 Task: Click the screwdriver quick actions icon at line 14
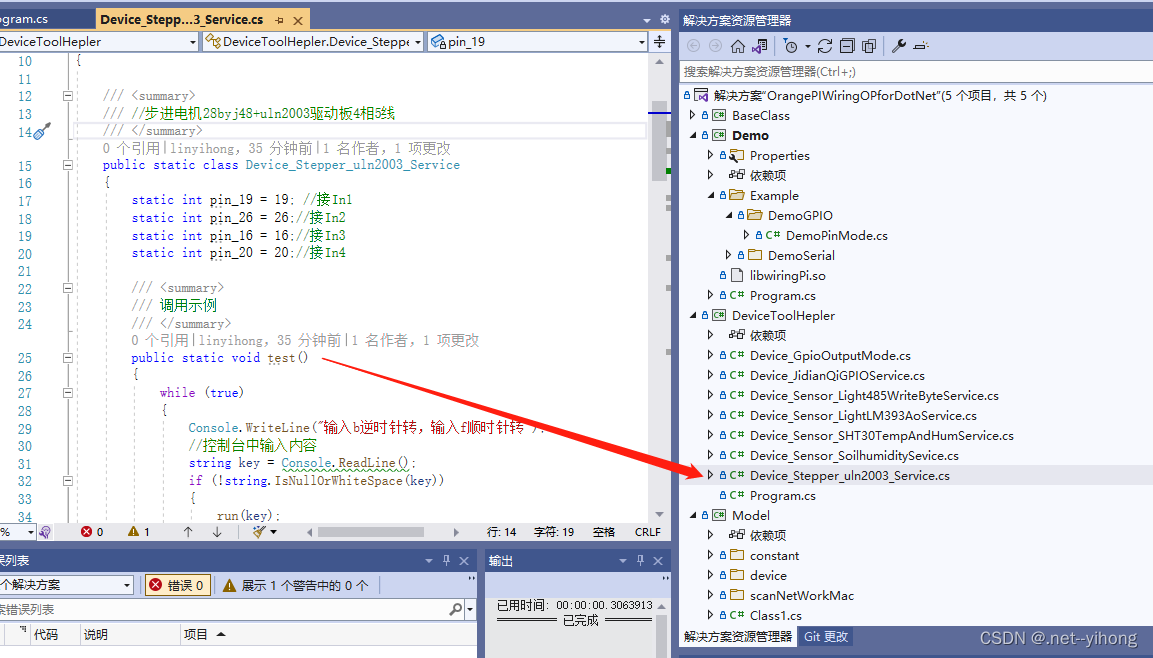click(x=42, y=132)
